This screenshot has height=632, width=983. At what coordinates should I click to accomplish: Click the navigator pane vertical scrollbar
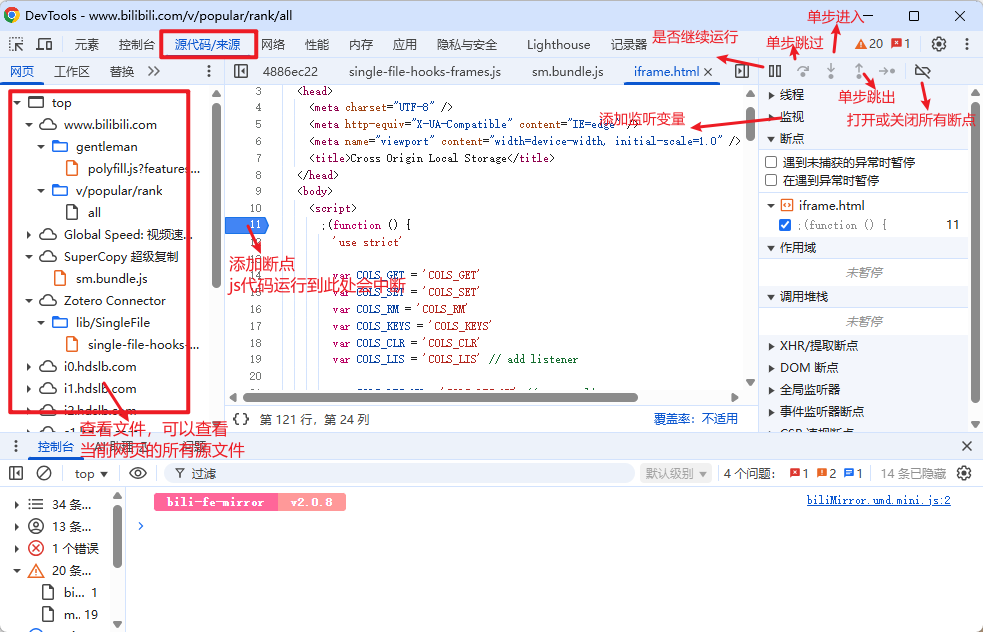tap(216, 194)
